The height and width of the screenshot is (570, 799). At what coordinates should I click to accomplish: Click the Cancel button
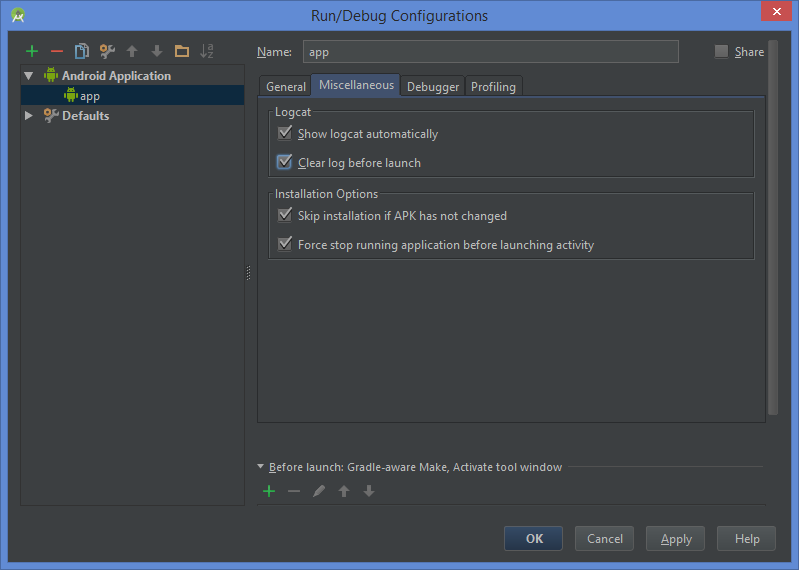(x=604, y=538)
